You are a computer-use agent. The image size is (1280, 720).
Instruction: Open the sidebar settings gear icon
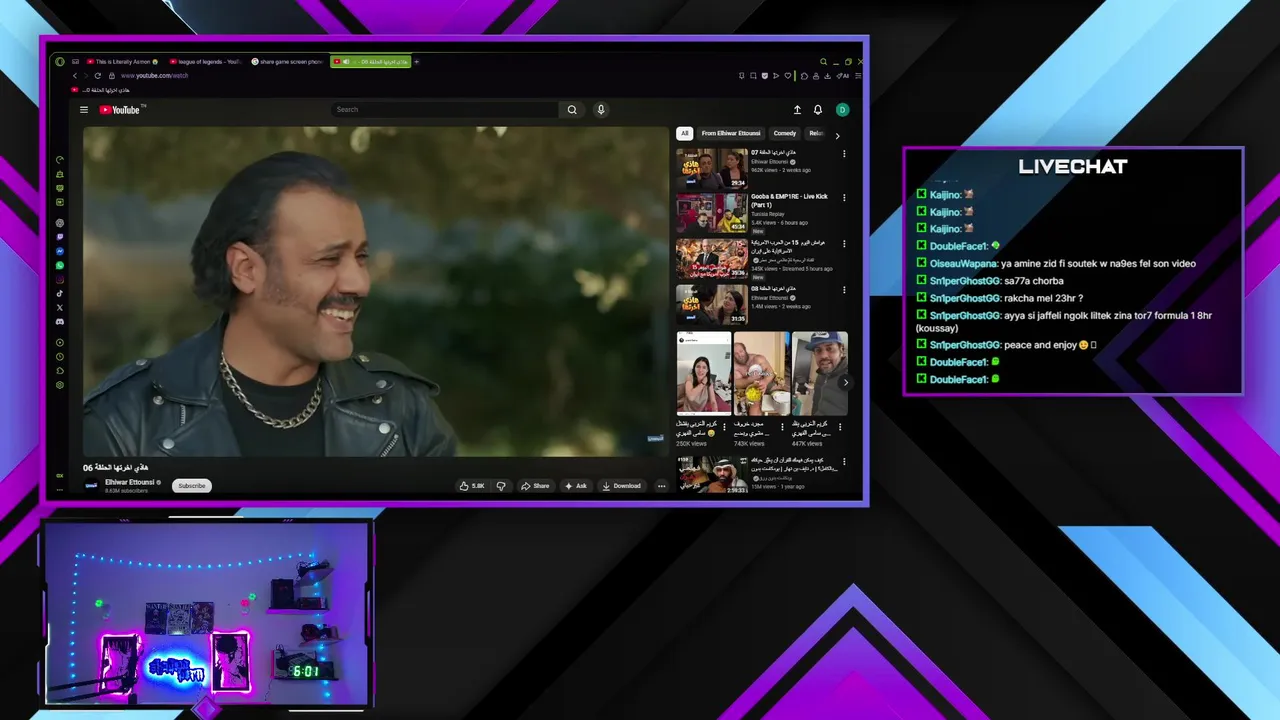60,385
